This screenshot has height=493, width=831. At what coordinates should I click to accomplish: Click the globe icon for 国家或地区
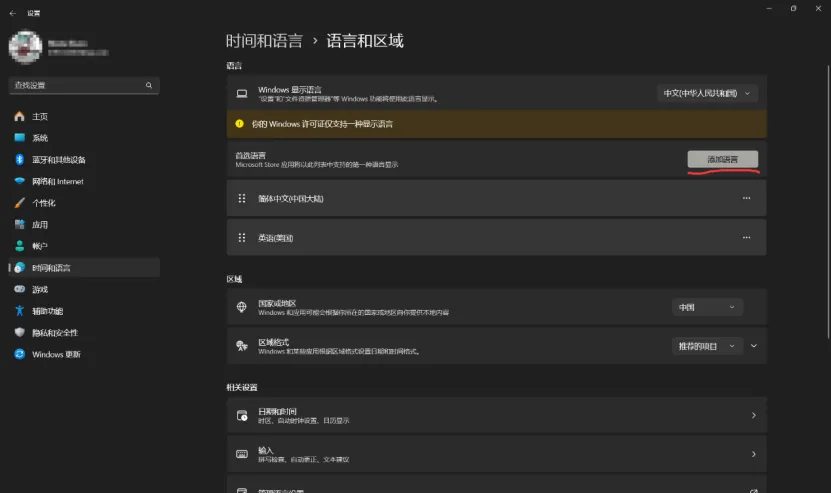click(242, 307)
